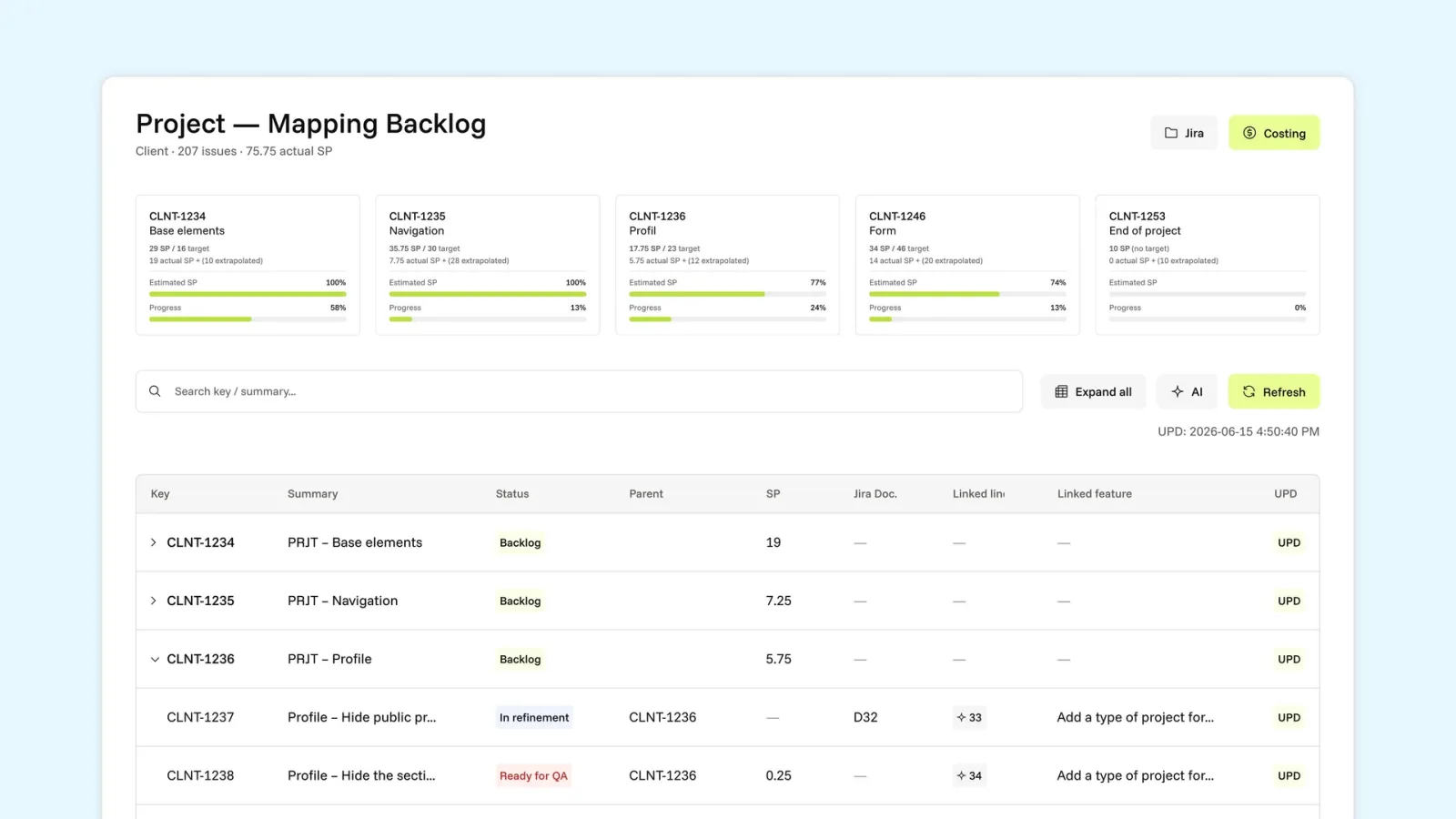This screenshot has height=819, width=1456.
Task: Sort by the SP column header
Action: tap(773, 494)
